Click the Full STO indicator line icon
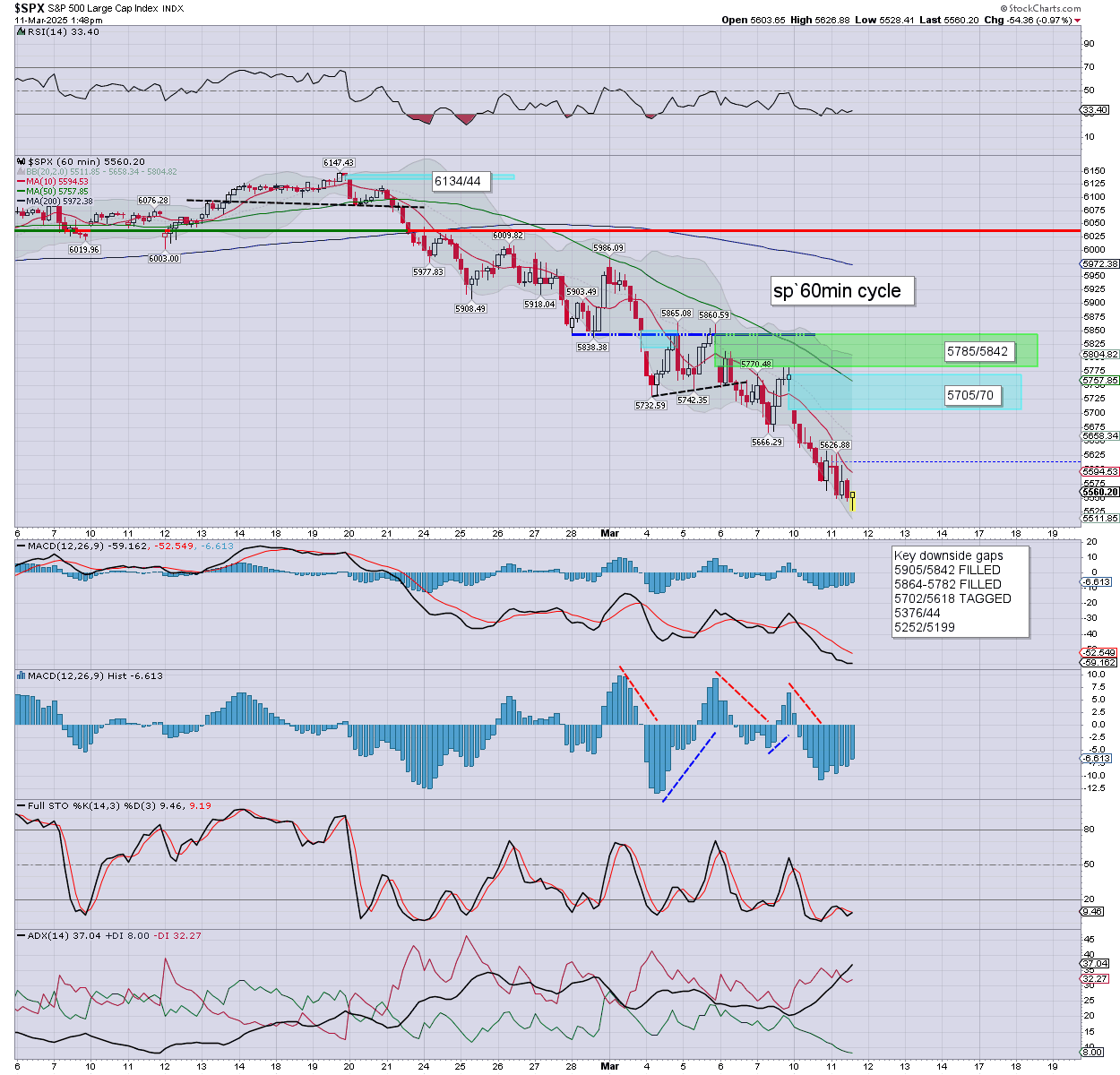Viewport: 1120px width, 1075px height. coord(21,805)
